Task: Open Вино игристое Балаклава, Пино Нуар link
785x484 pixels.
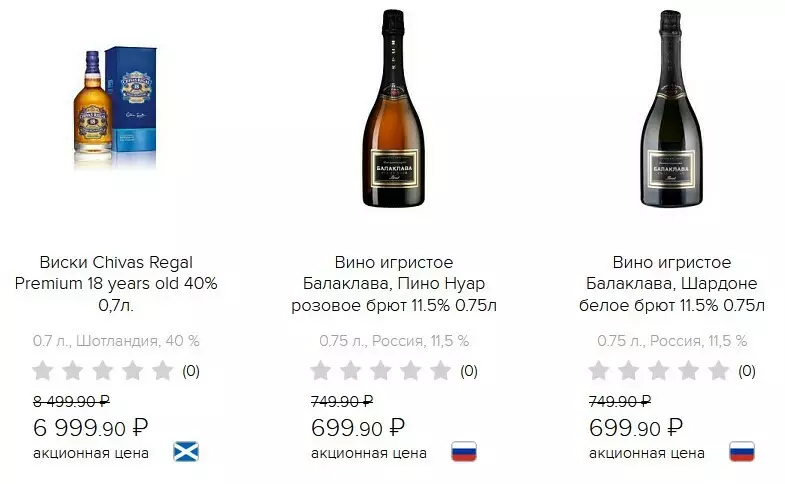Action: tap(393, 283)
